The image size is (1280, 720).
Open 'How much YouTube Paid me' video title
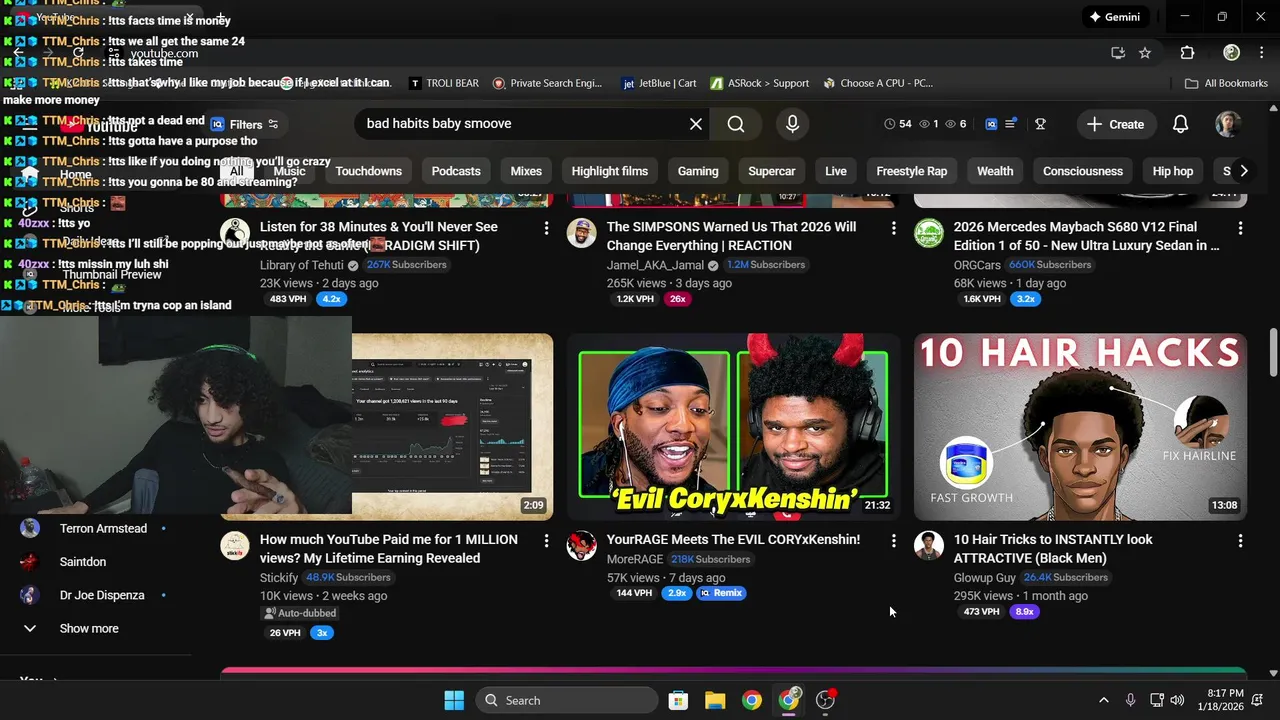389,549
